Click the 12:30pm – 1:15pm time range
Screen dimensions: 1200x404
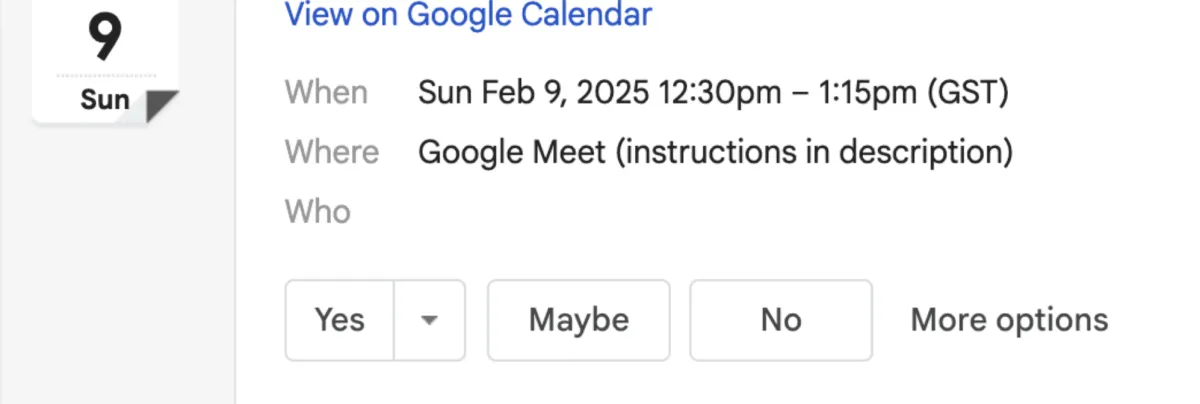point(787,93)
